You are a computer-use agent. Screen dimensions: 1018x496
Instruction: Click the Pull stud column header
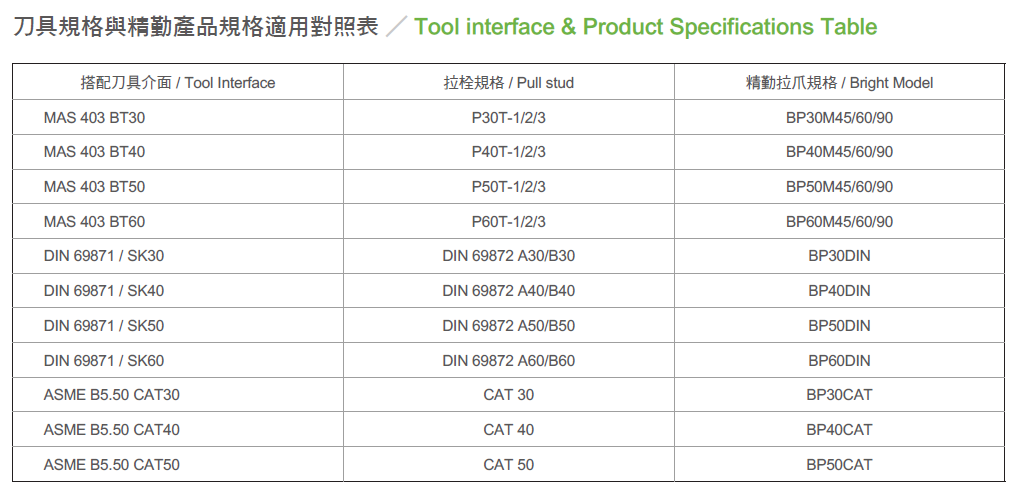click(508, 83)
